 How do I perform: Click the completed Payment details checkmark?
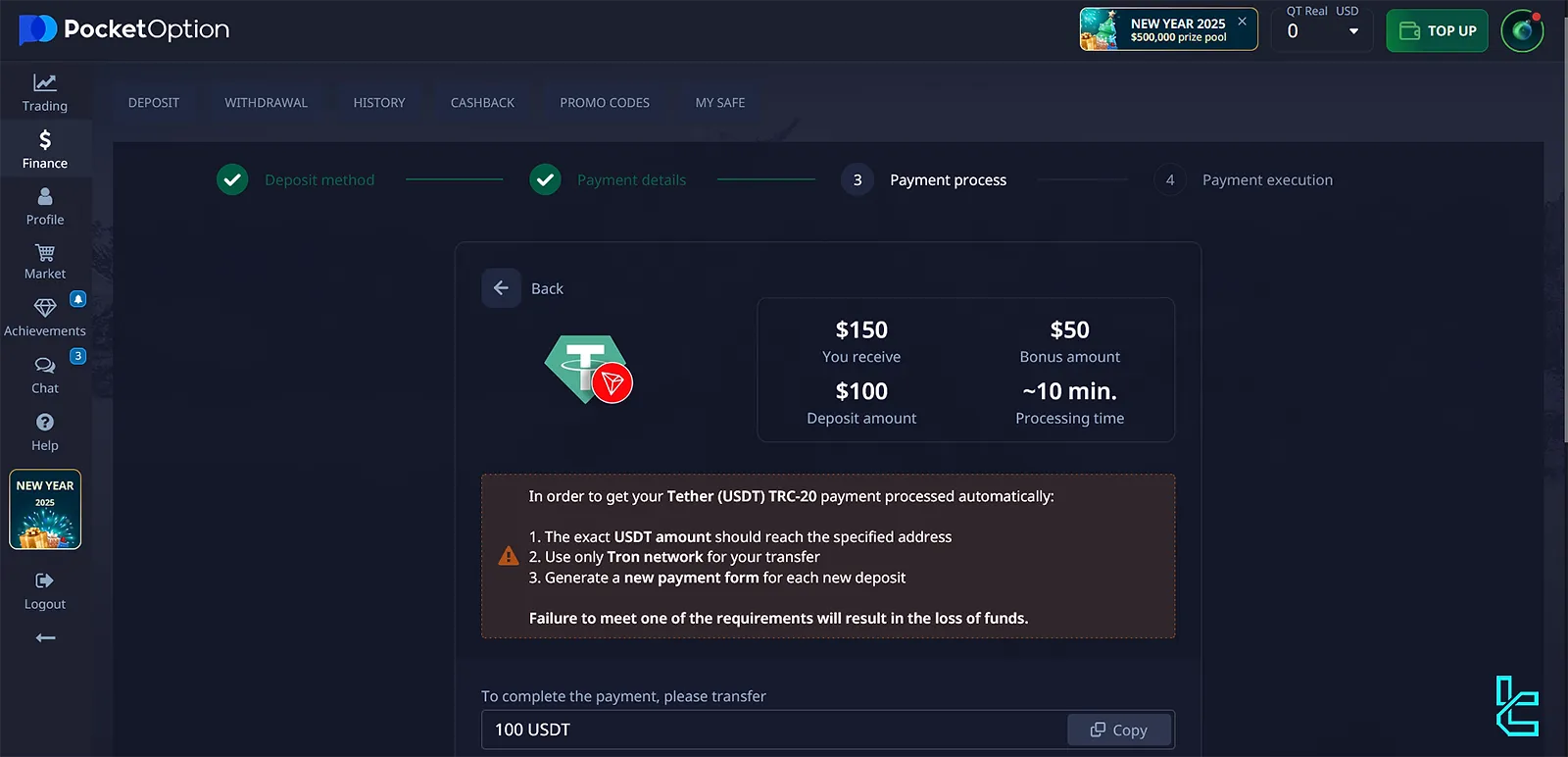[545, 179]
